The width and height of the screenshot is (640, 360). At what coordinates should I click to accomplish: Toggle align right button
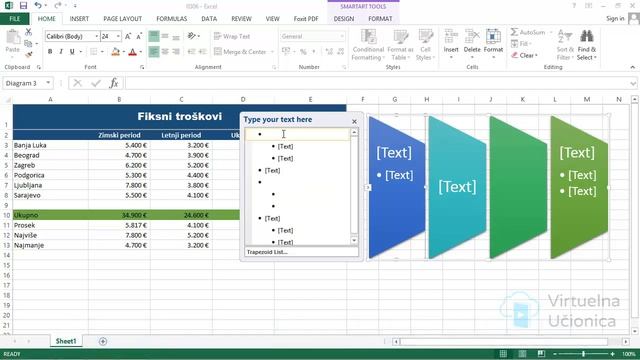click(x=176, y=52)
